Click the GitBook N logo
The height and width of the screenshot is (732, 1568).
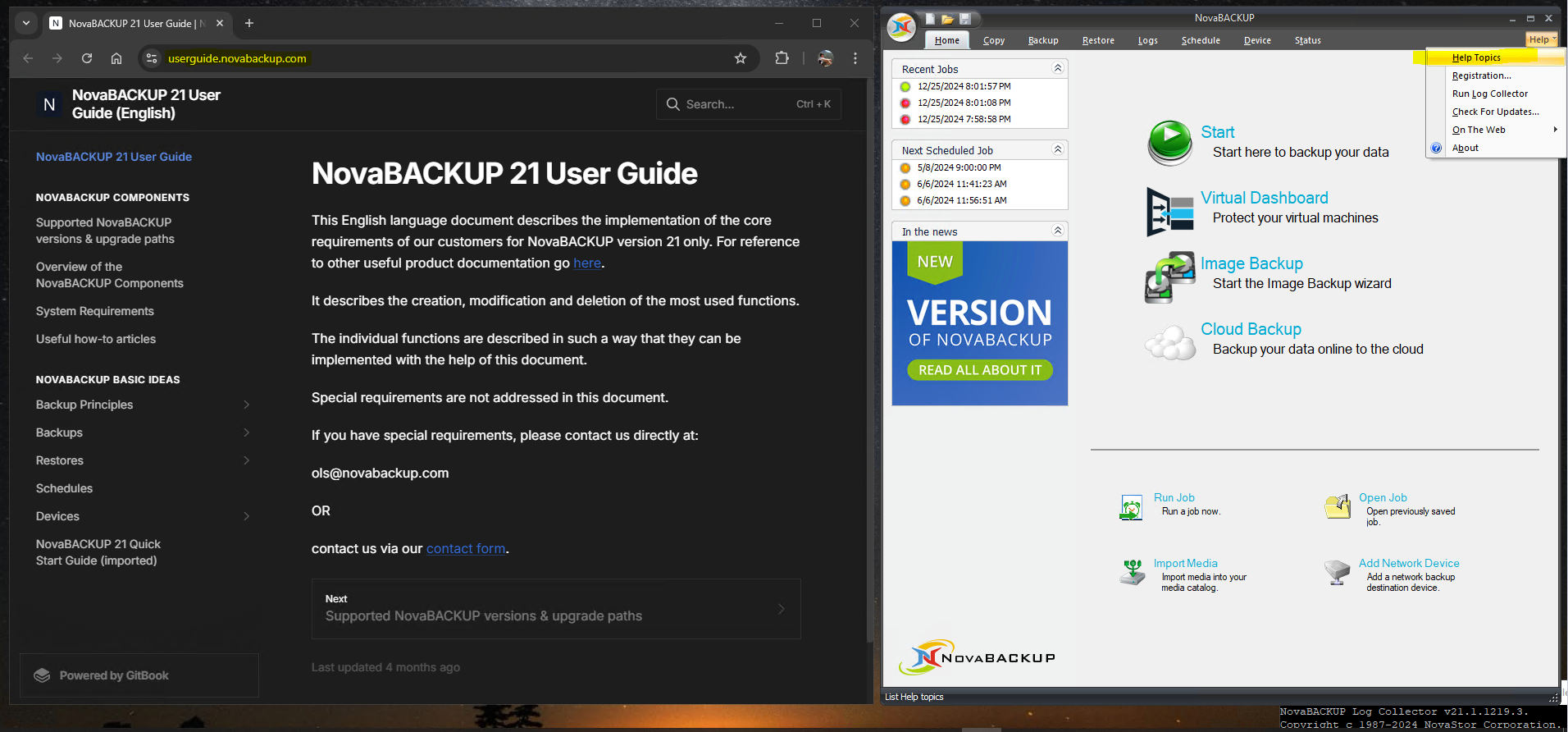(x=49, y=105)
